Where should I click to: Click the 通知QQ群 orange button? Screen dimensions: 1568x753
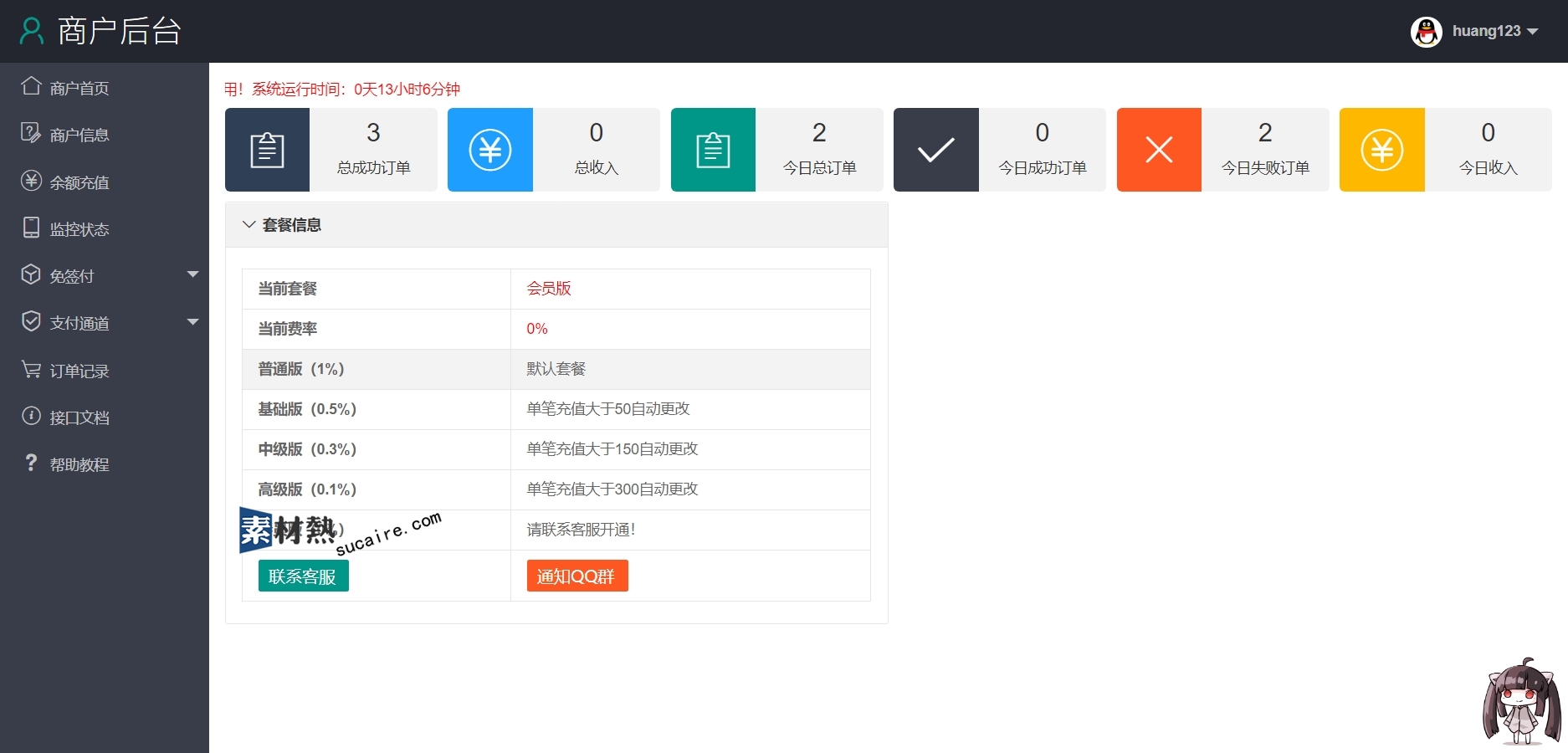[x=577, y=576]
